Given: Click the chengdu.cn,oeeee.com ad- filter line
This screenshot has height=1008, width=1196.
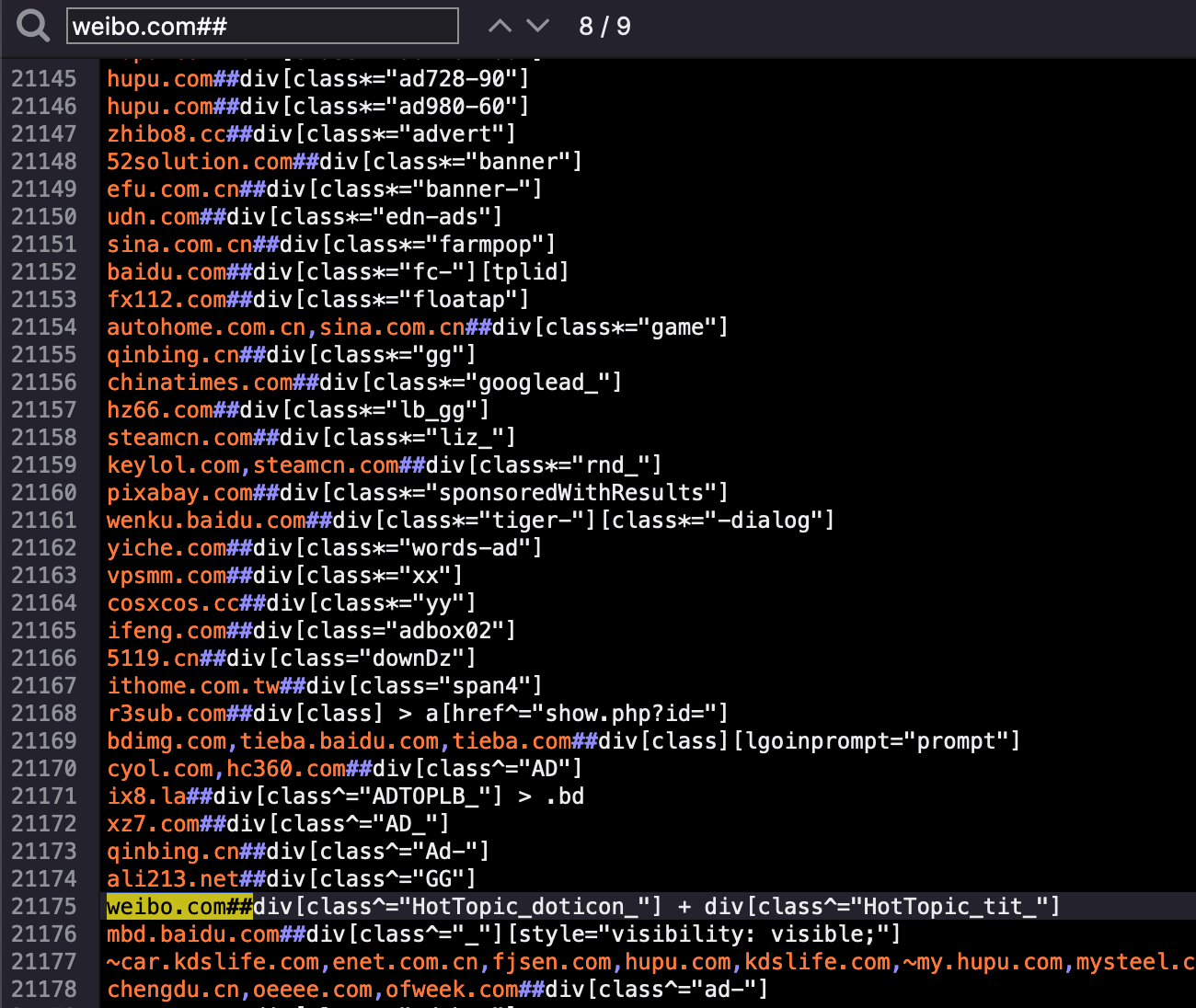Looking at the screenshot, I should [x=438, y=989].
